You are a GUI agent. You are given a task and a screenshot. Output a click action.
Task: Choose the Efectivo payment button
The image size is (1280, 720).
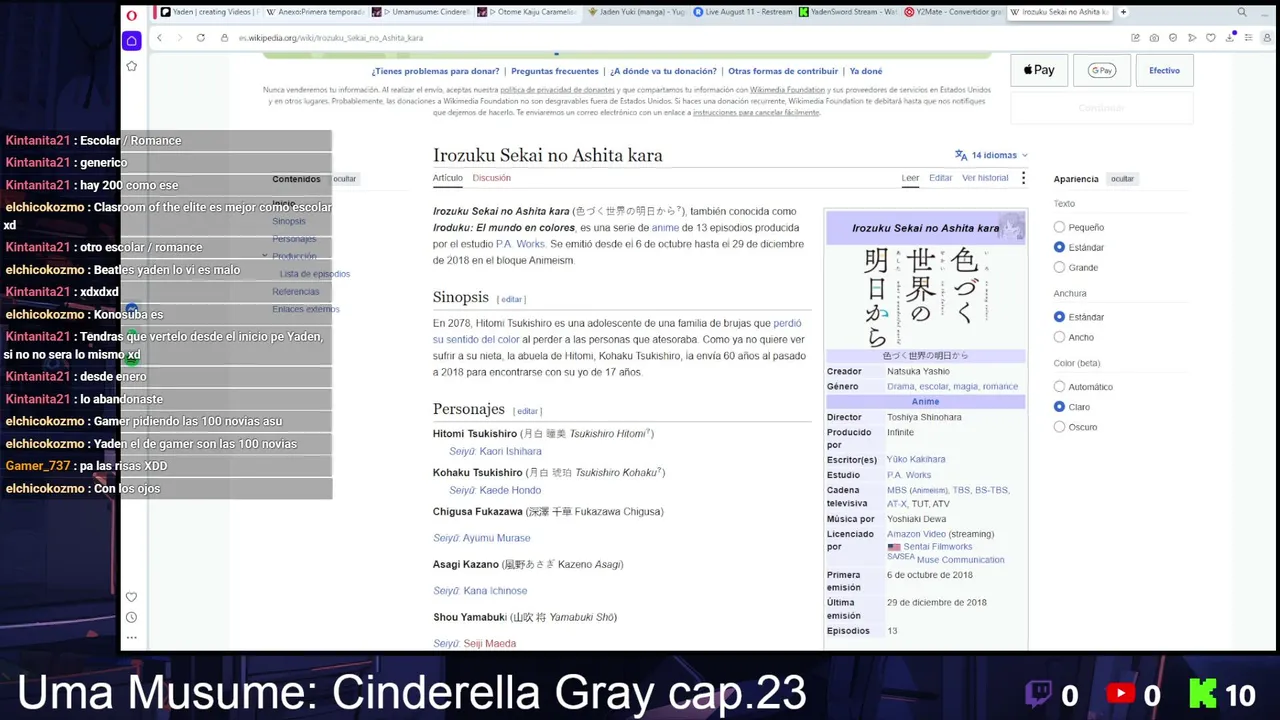click(x=1164, y=70)
